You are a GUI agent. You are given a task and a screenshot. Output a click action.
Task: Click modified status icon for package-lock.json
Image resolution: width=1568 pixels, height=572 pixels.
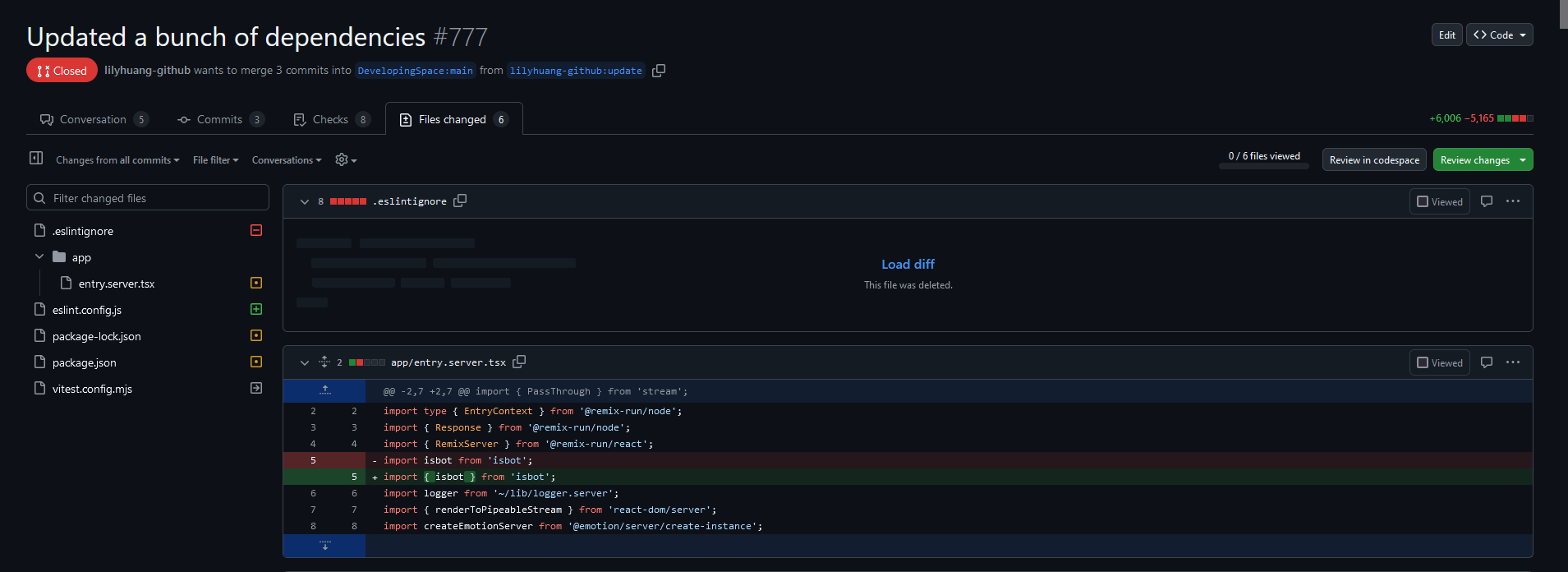[x=256, y=336]
